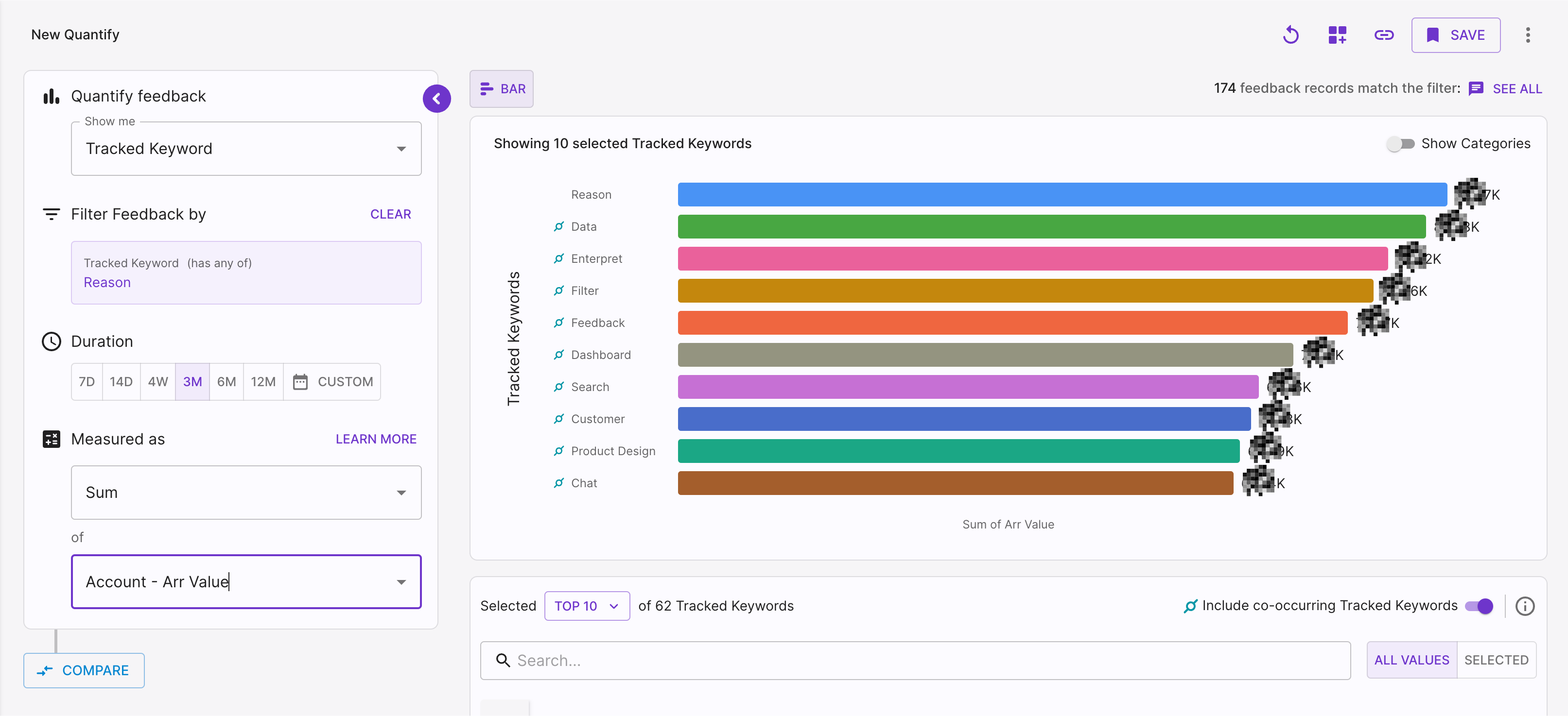Open the Show me Tracked Keyword dropdown
Screen dimensions: 1568x716
point(246,149)
